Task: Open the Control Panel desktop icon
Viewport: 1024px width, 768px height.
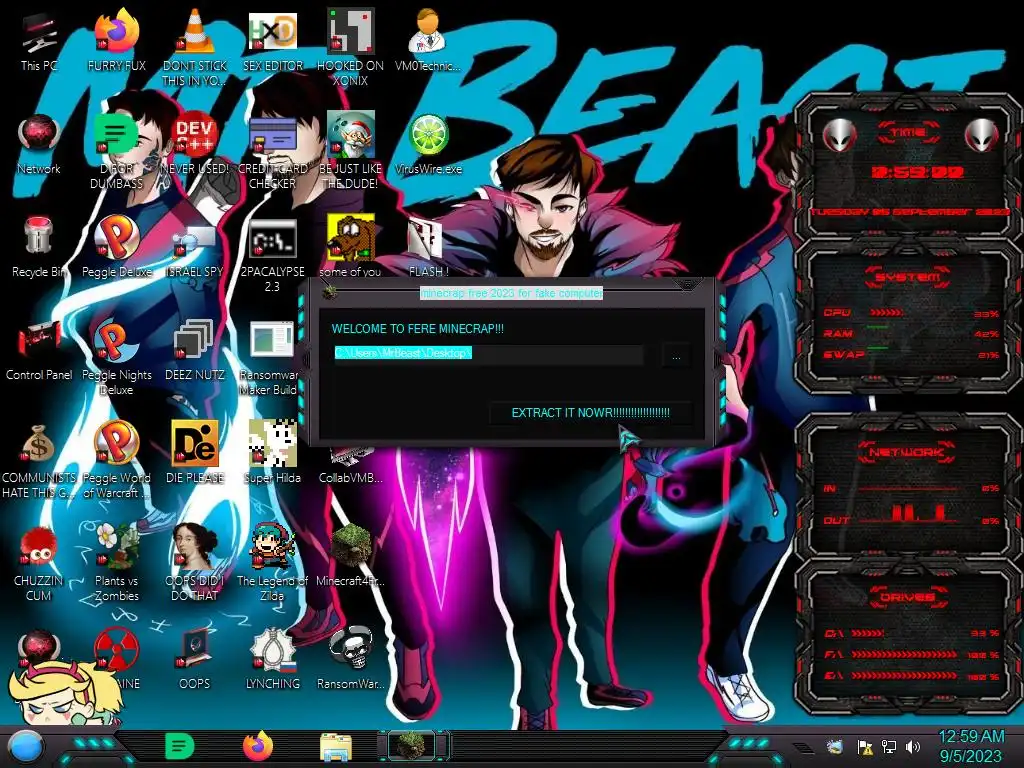Action: [x=39, y=350]
